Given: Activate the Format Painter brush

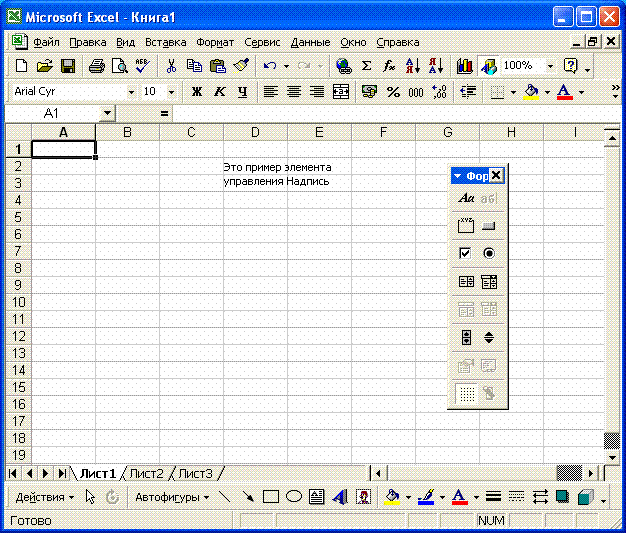Looking at the screenshot, I should 241,65.
